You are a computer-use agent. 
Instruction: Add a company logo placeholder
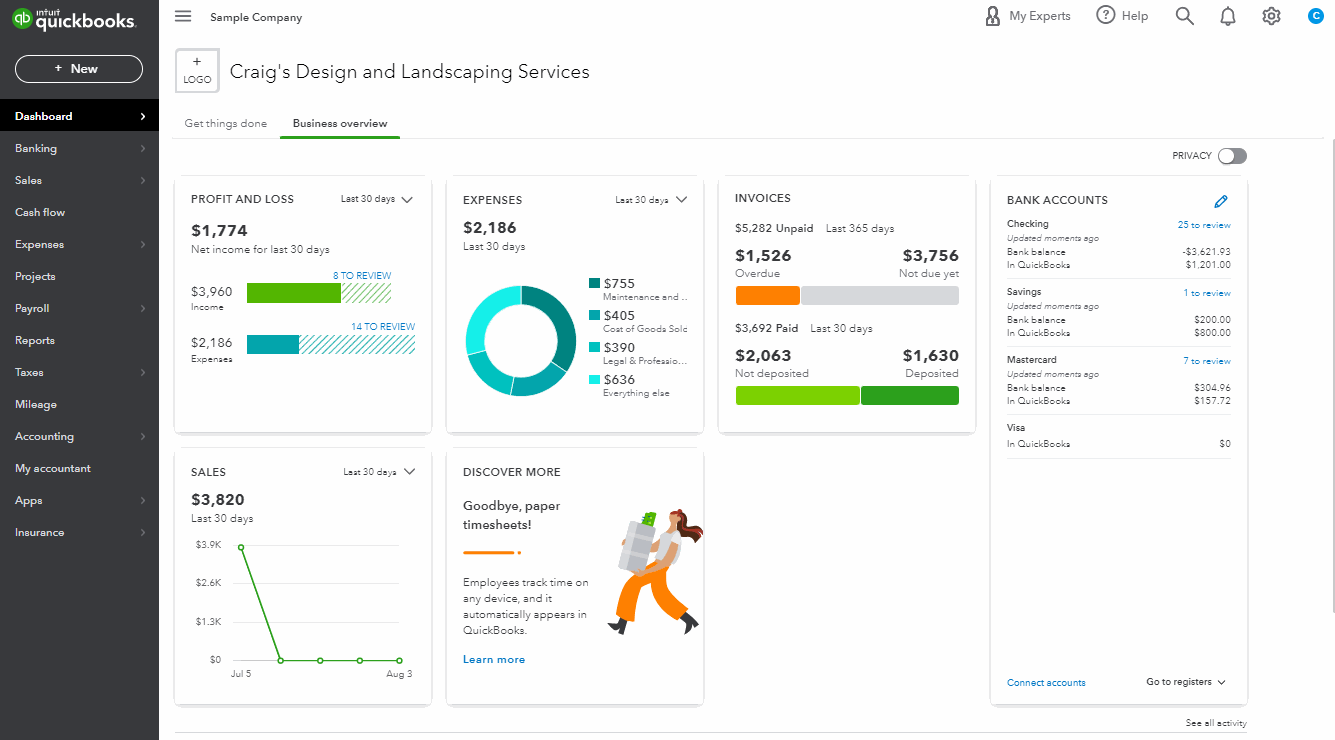click(197, 71)
